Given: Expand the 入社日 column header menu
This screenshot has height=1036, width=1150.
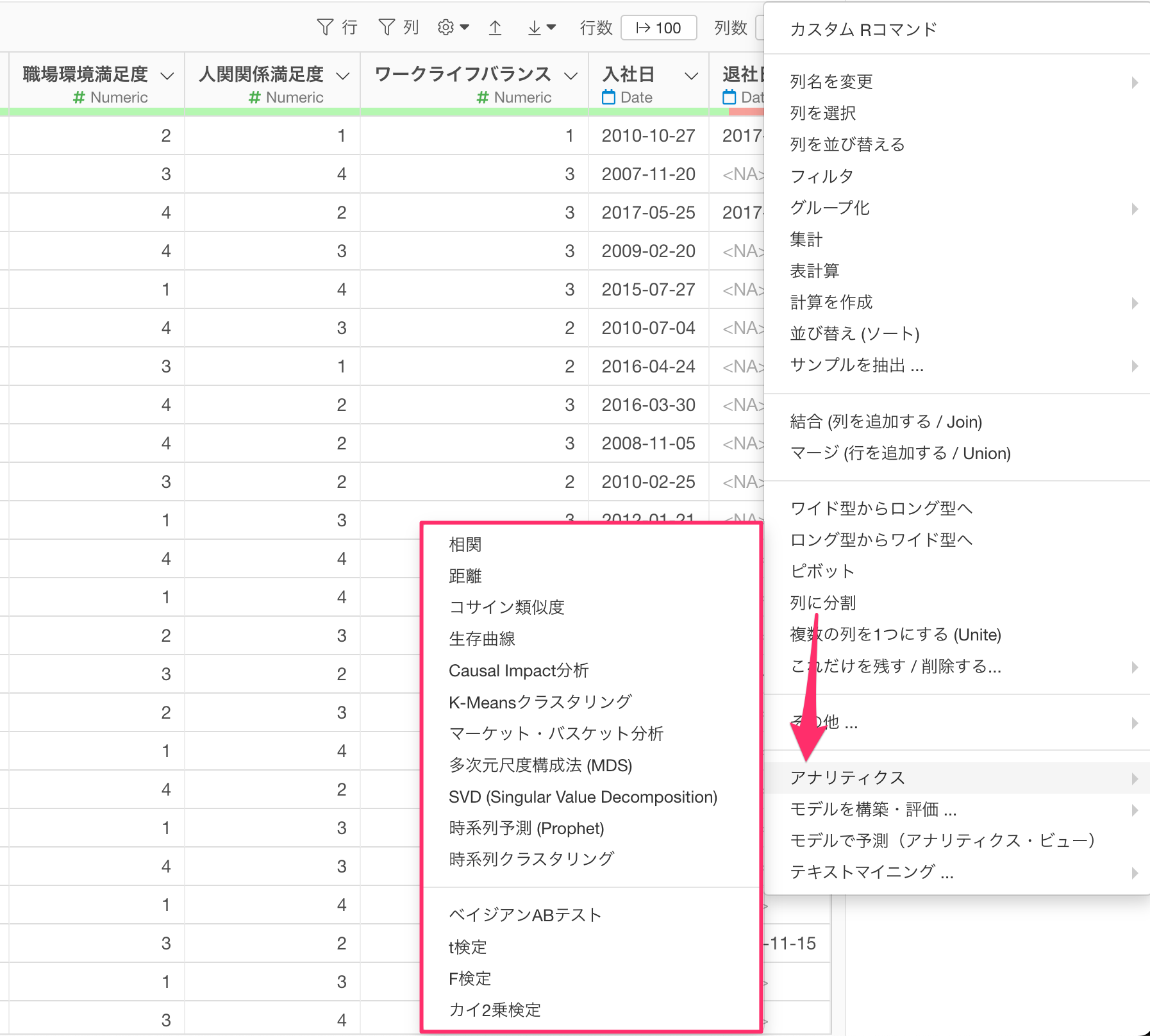Looking at the screenshot, I should [x=691, y=76].
